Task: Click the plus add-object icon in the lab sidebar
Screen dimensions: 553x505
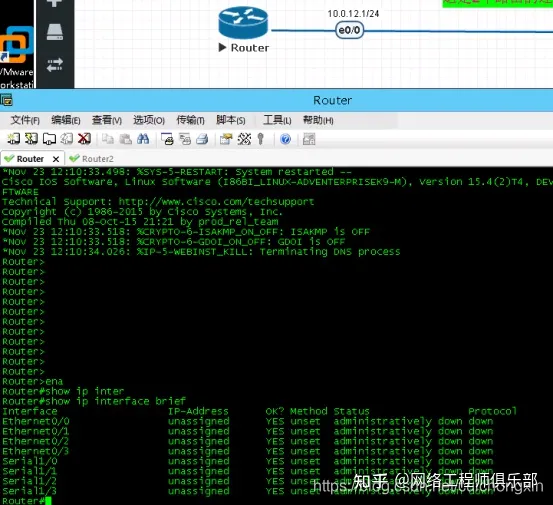Action: 55,3
